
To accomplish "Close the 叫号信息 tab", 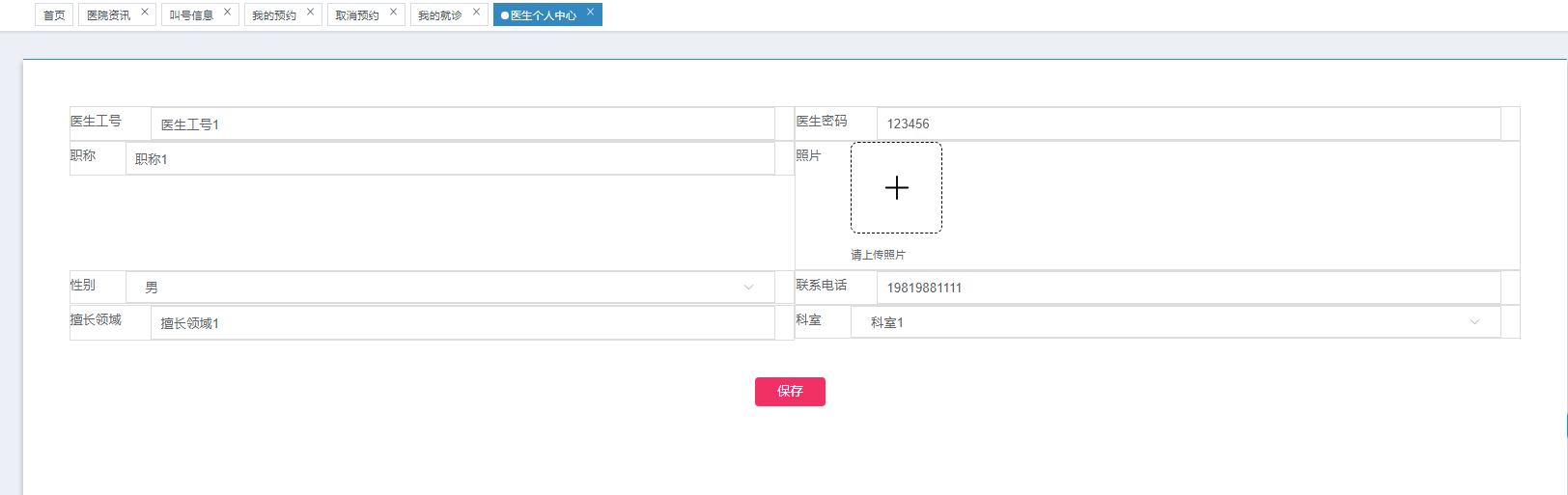I will [x=228, y=12].
